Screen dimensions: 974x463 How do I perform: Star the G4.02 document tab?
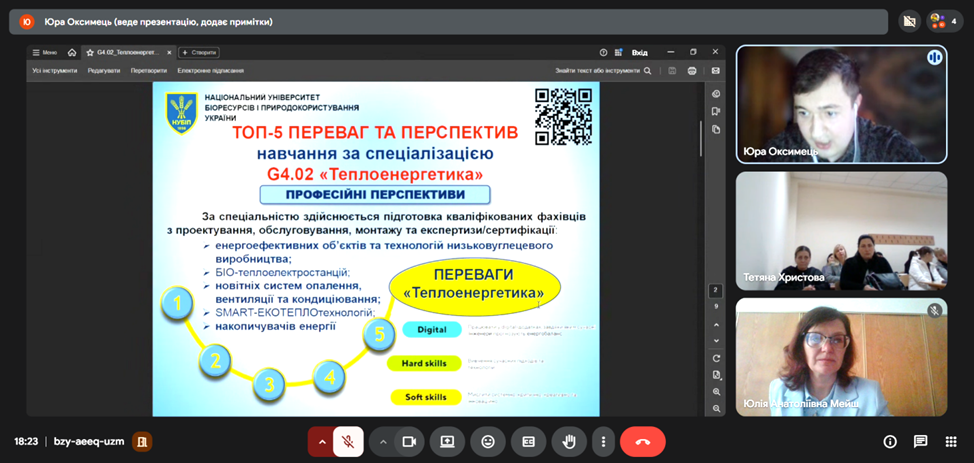(90, 53)
